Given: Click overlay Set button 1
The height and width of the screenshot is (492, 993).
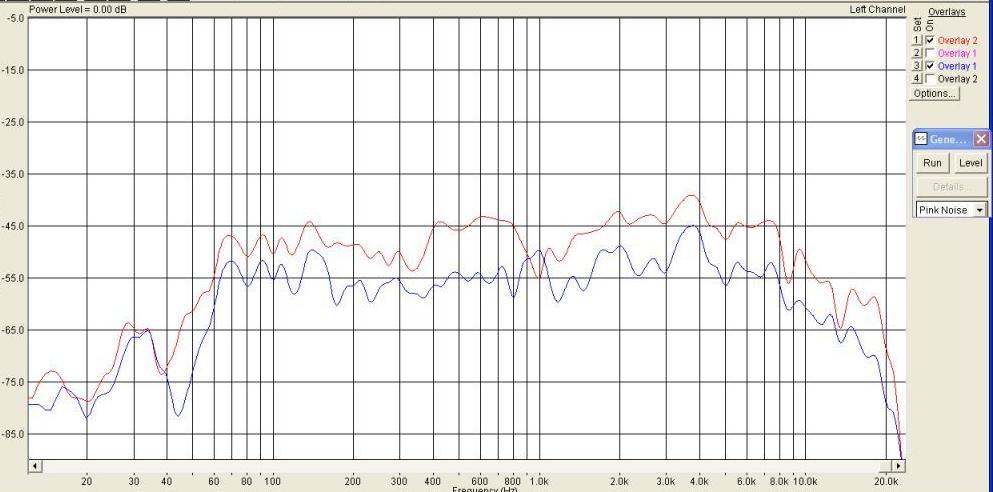Looking at the screenshot, I should coord(917,41).
